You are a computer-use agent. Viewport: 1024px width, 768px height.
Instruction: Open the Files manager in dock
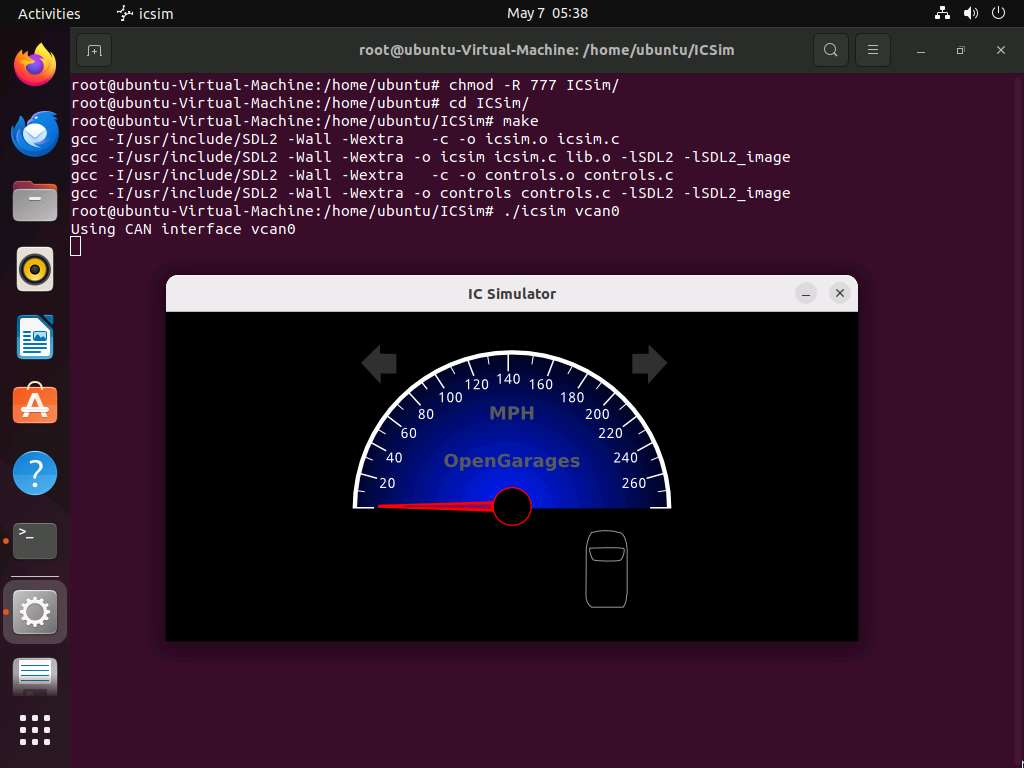[x=35, y=202]
